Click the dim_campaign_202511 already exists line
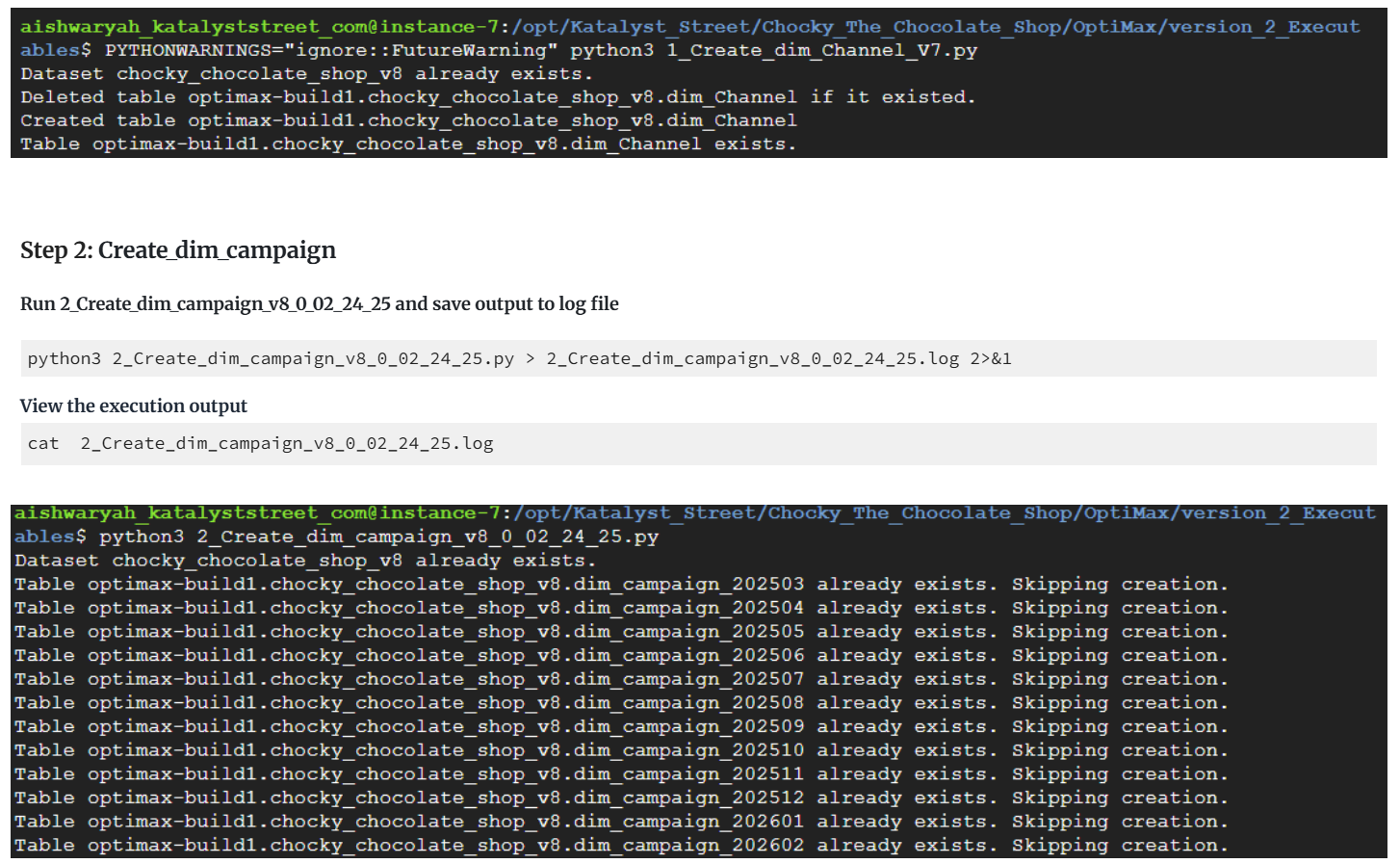 click(621, 774)
